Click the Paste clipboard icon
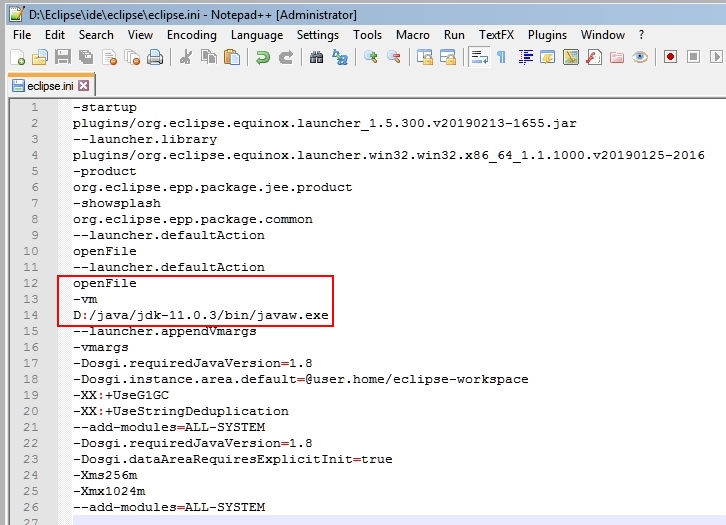Viewport: 726px width, 525px height. click(x=231, y=58)
